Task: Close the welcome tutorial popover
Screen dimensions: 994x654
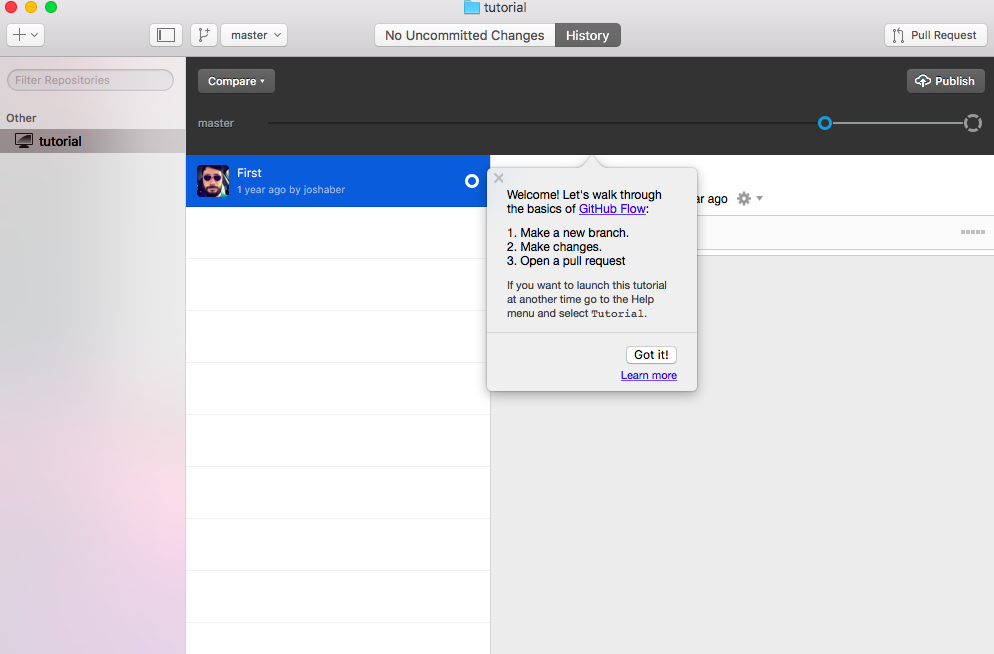Action: 499,178
